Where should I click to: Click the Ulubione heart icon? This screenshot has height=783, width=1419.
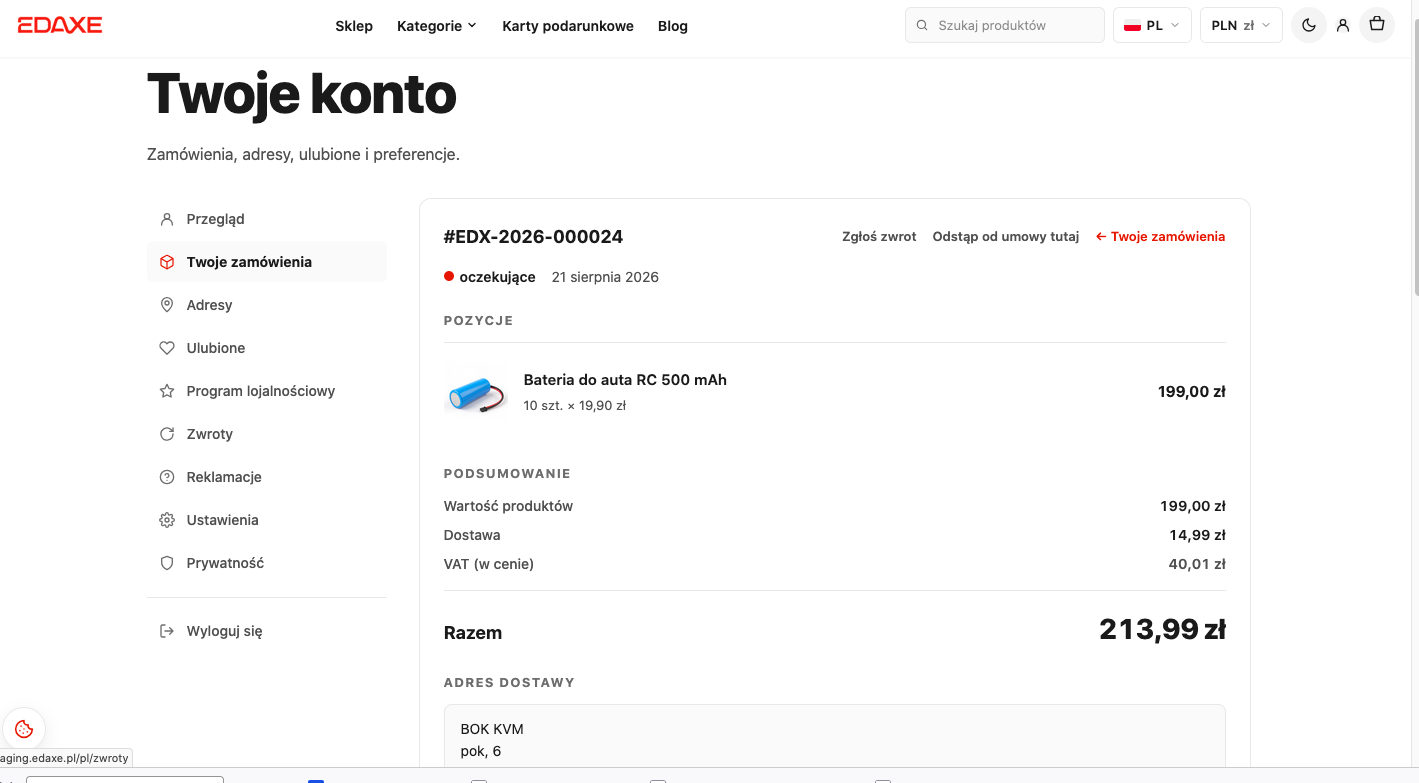(x=167, y=348)
